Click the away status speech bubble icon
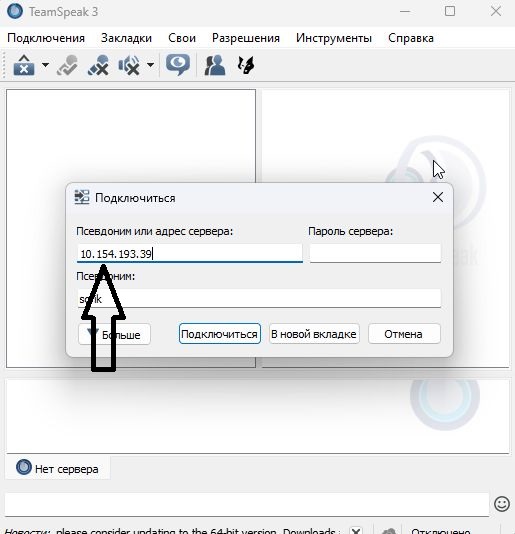 click(178, 65)
